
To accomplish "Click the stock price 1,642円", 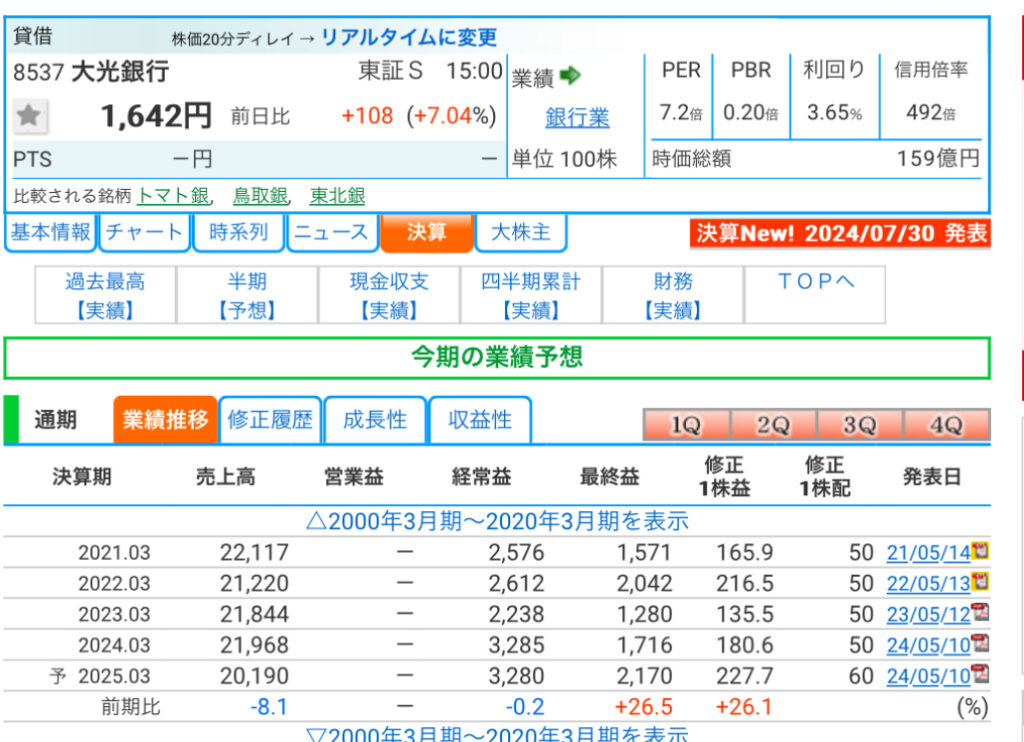I will (x=156, y=116).
